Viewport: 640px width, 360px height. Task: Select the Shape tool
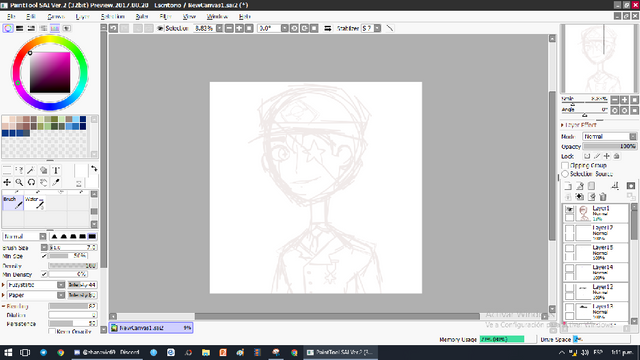coord(44,170)
